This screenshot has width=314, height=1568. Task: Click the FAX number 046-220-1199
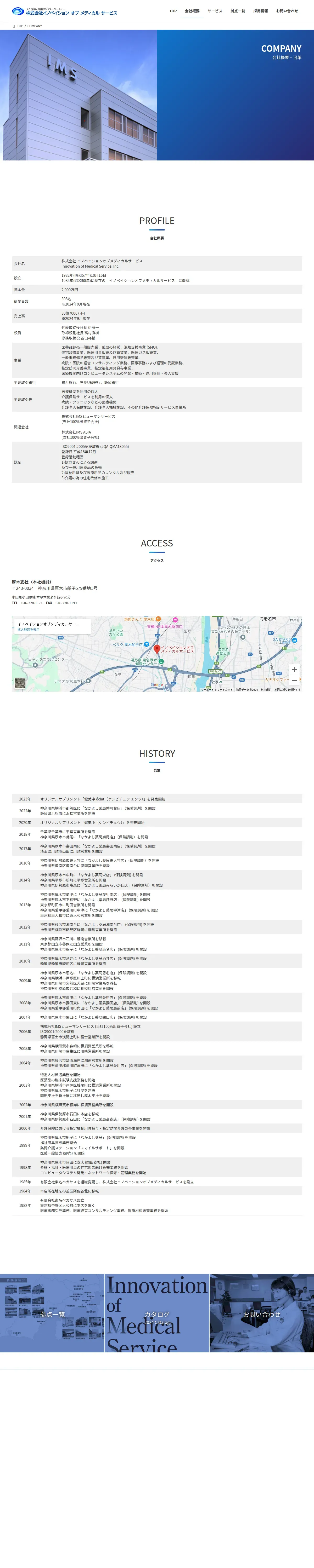pos(66,603)
